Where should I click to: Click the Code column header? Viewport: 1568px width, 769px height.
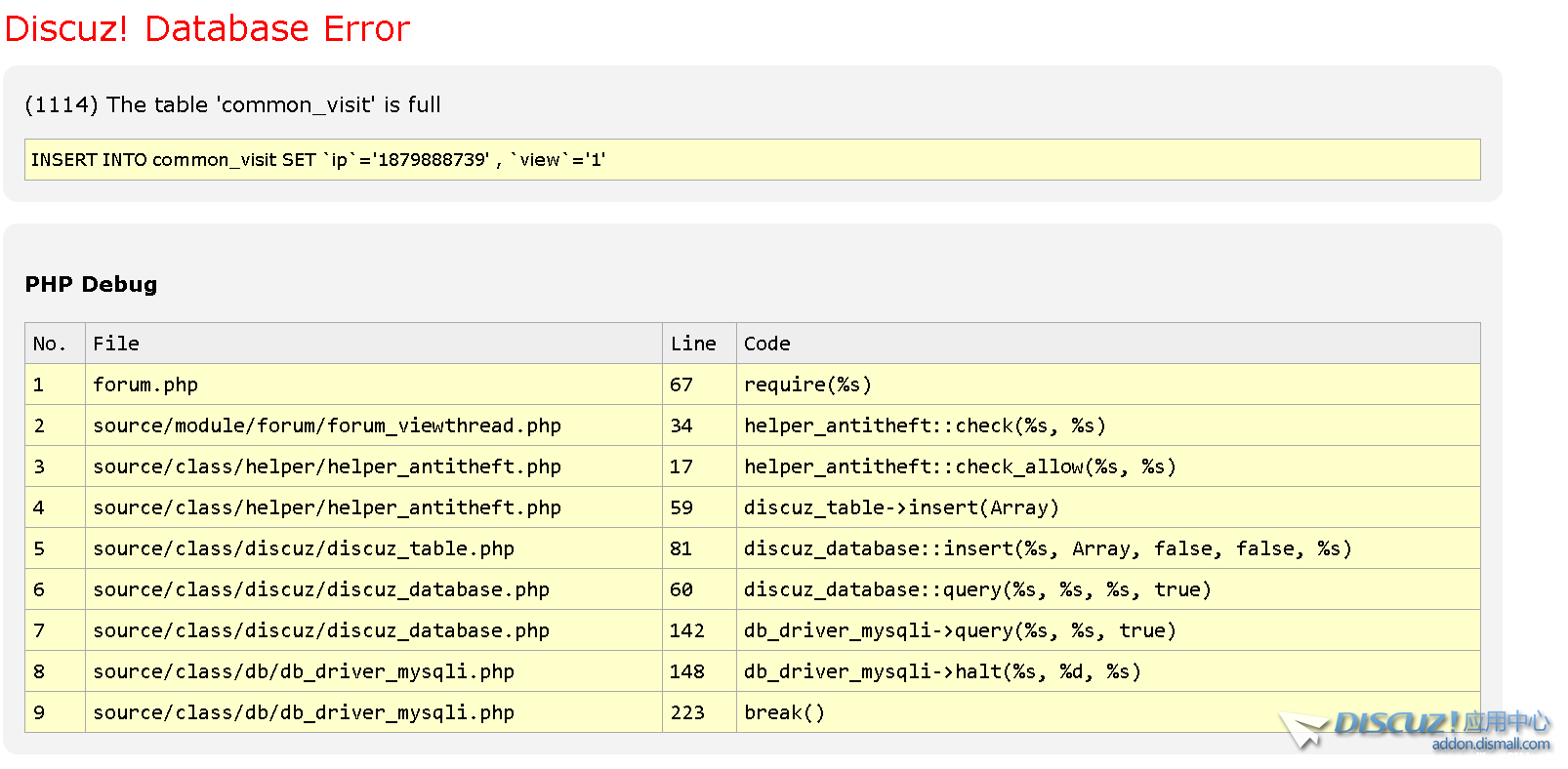(x=767, y=344)
